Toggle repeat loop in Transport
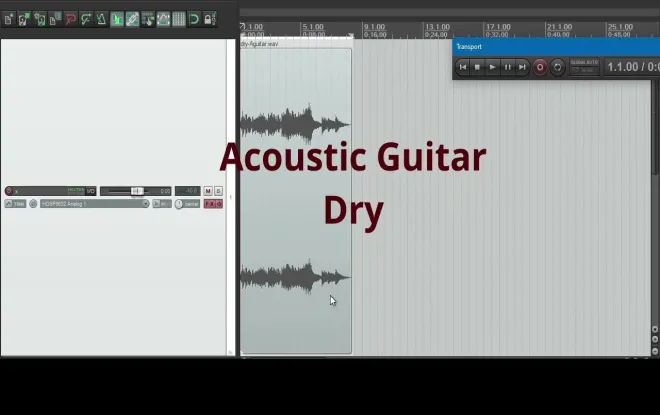This screenshot has width=660, height=415. [x=558, y=67]
